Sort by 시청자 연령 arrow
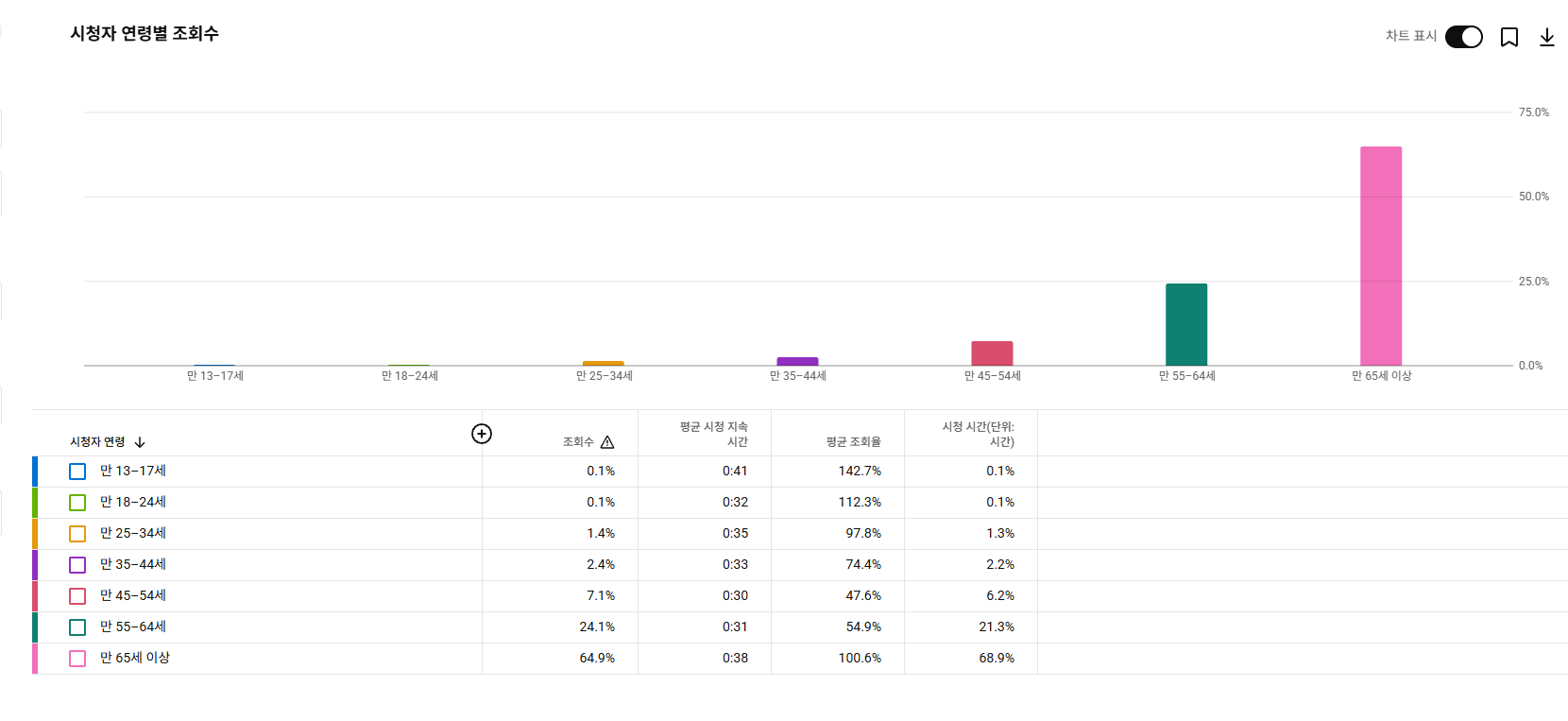The image size is (1568, 721). (140, 442)
